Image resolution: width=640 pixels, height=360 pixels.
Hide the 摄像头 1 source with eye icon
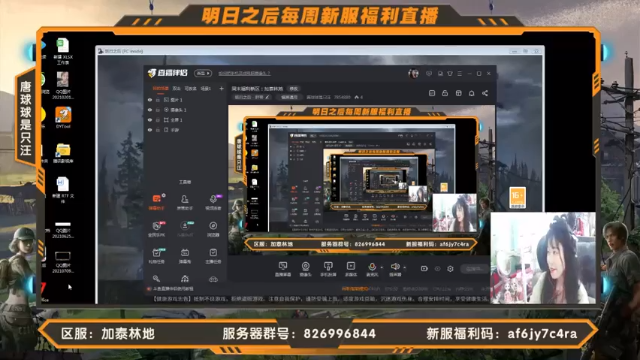click(150, 110)
